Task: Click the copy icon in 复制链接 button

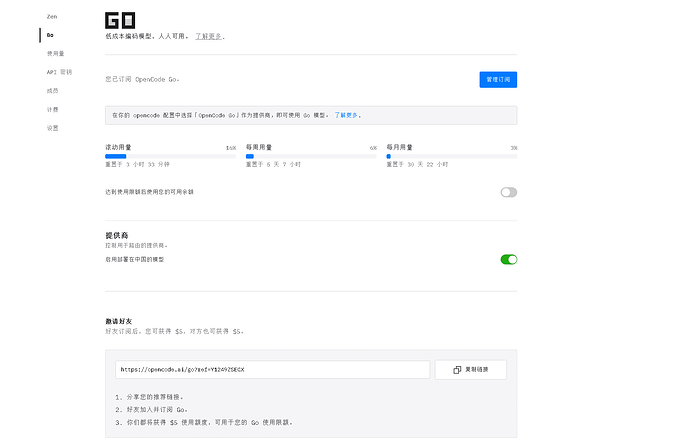Action: tap(457, 370)
